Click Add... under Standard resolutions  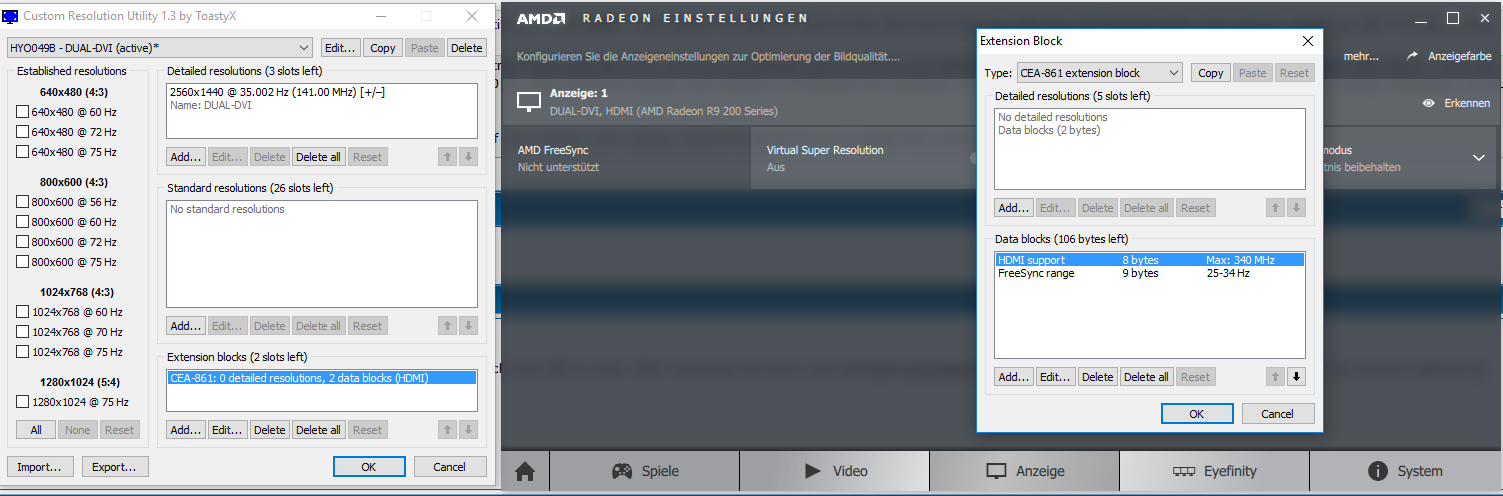coord(186,326)
